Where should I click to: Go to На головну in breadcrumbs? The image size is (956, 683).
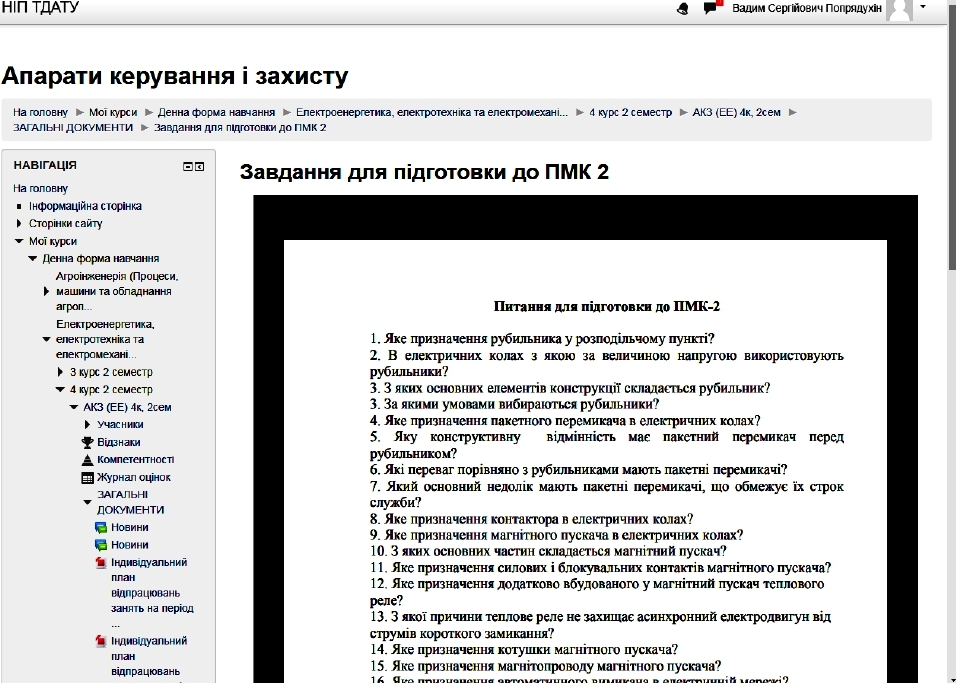40,112
